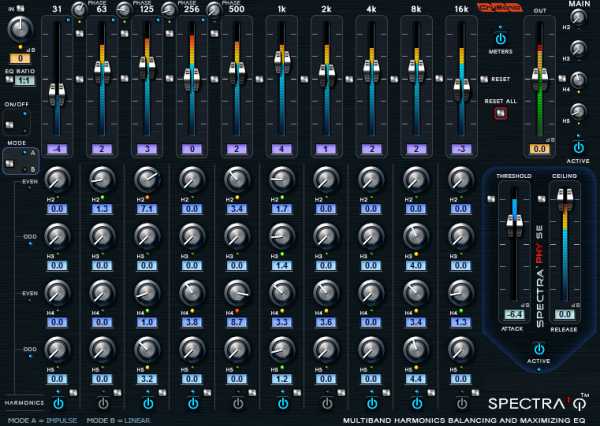Click the IN gain knob

point(20,29)
